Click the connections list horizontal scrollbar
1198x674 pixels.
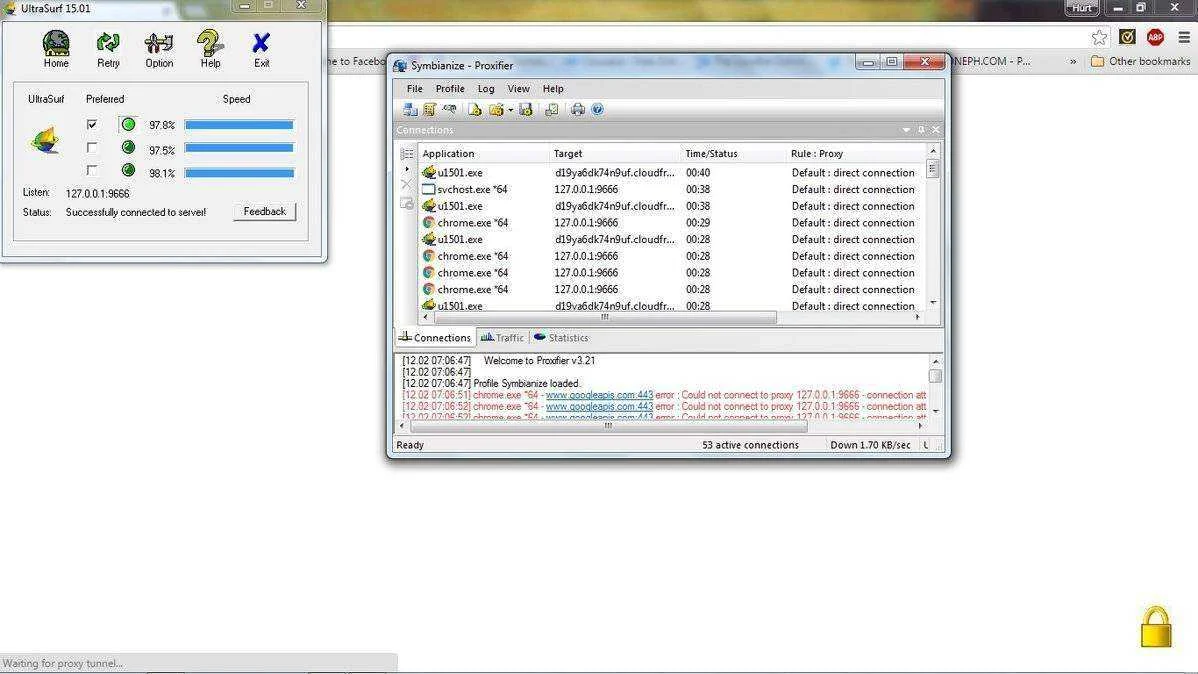604,317
